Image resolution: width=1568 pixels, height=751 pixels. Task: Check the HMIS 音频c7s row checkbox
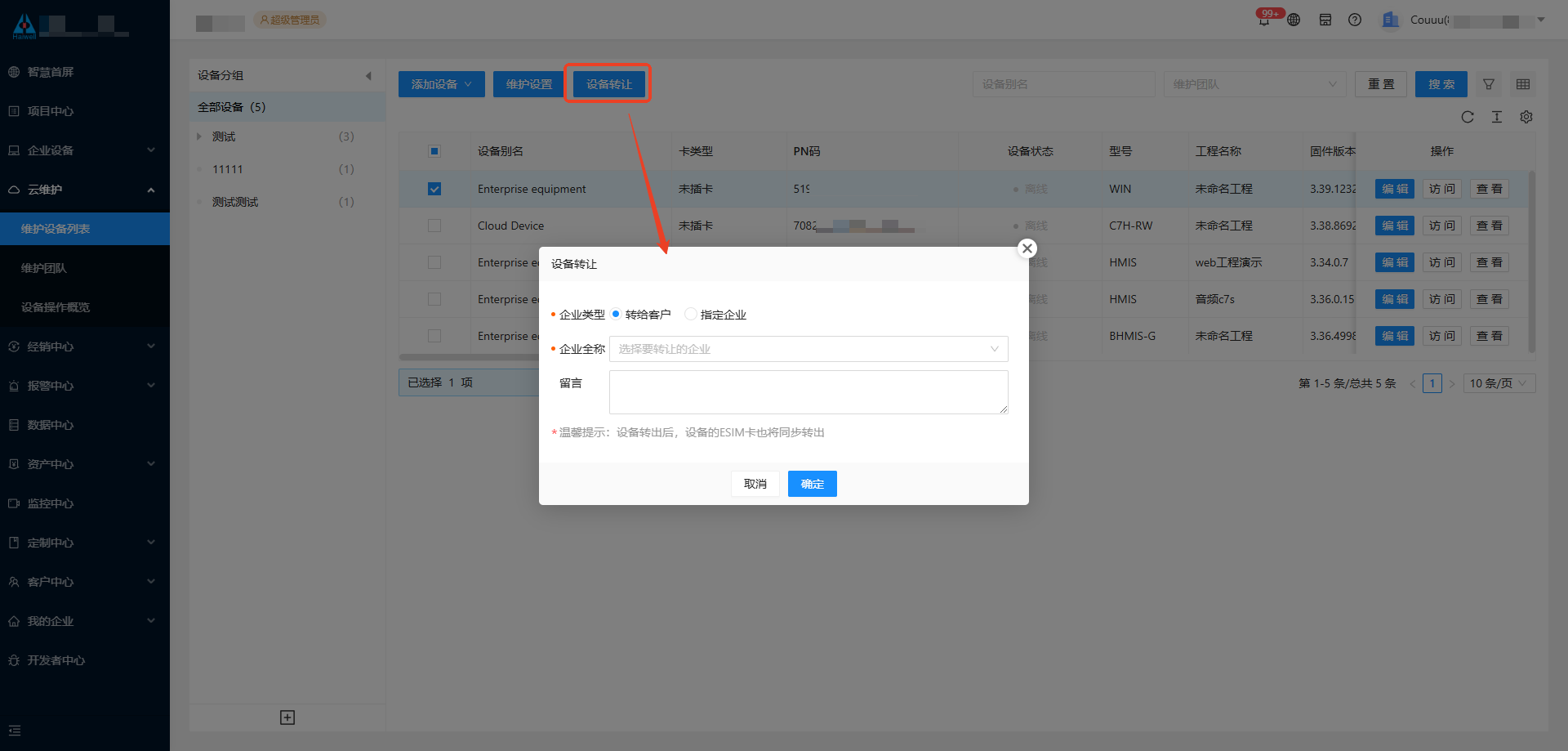pyautogui.click(x=434, y=299)
